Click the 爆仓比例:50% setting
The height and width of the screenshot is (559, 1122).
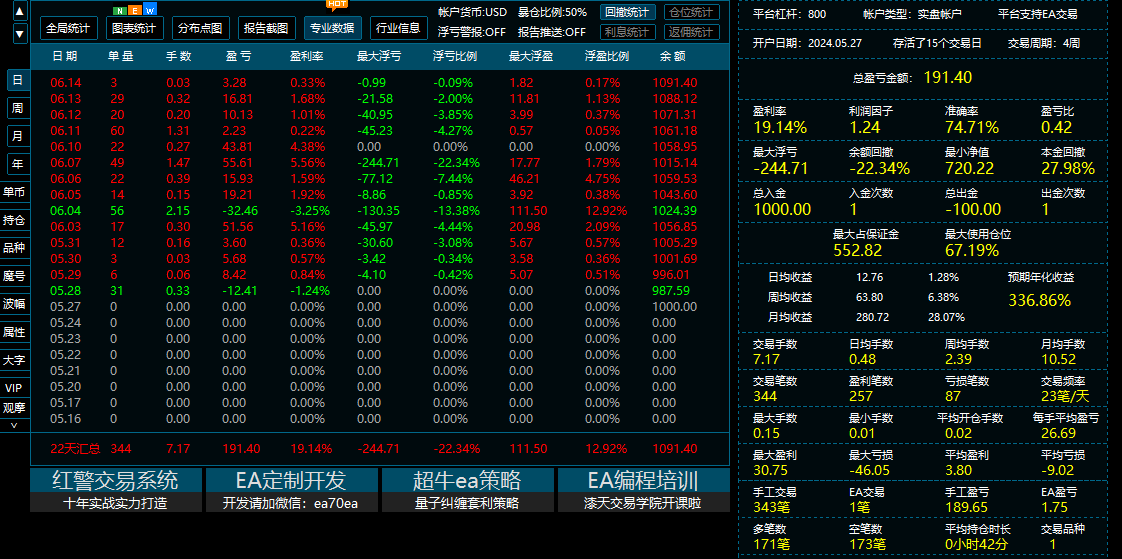tap(552, 12)
